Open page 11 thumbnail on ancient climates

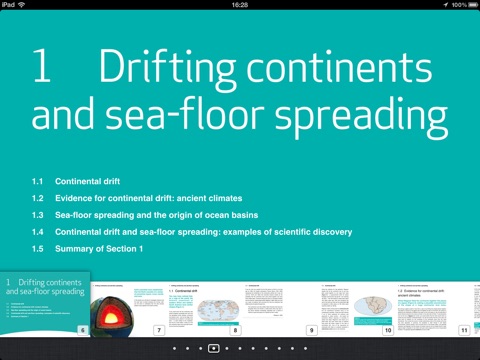(434, 309)
